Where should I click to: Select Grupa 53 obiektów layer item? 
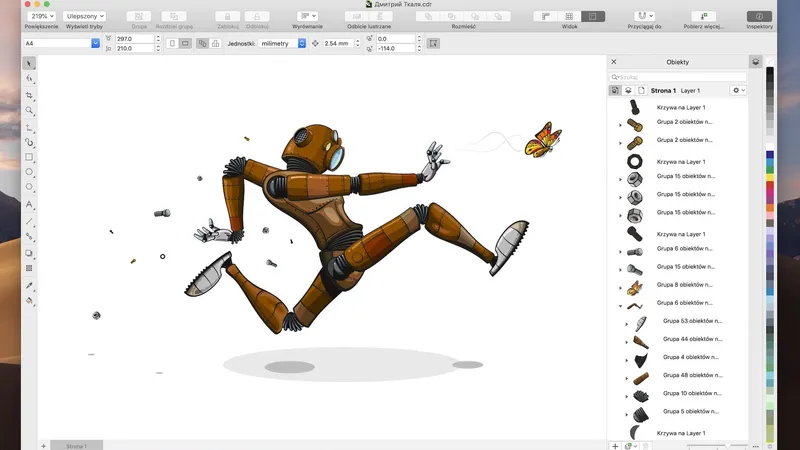click(691, 321)
